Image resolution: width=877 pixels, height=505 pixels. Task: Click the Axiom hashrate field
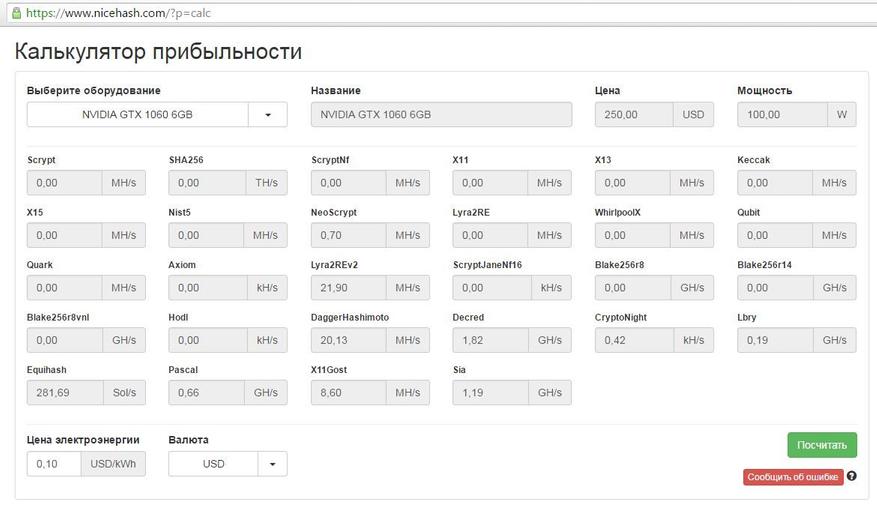[208, 288]
